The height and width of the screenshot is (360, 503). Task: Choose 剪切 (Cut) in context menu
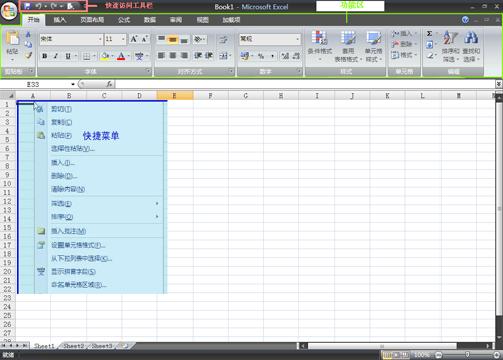coord(99,109)
